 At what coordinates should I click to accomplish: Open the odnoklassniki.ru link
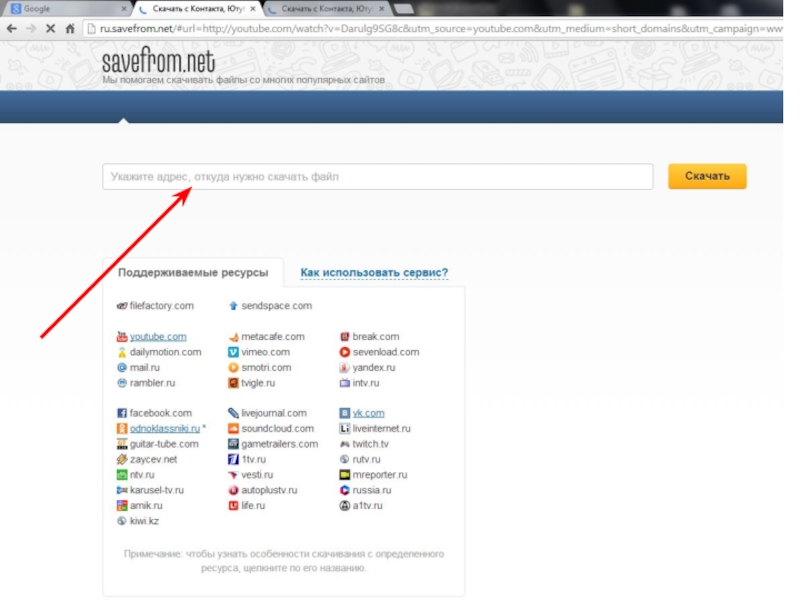(x=165, y=428)
